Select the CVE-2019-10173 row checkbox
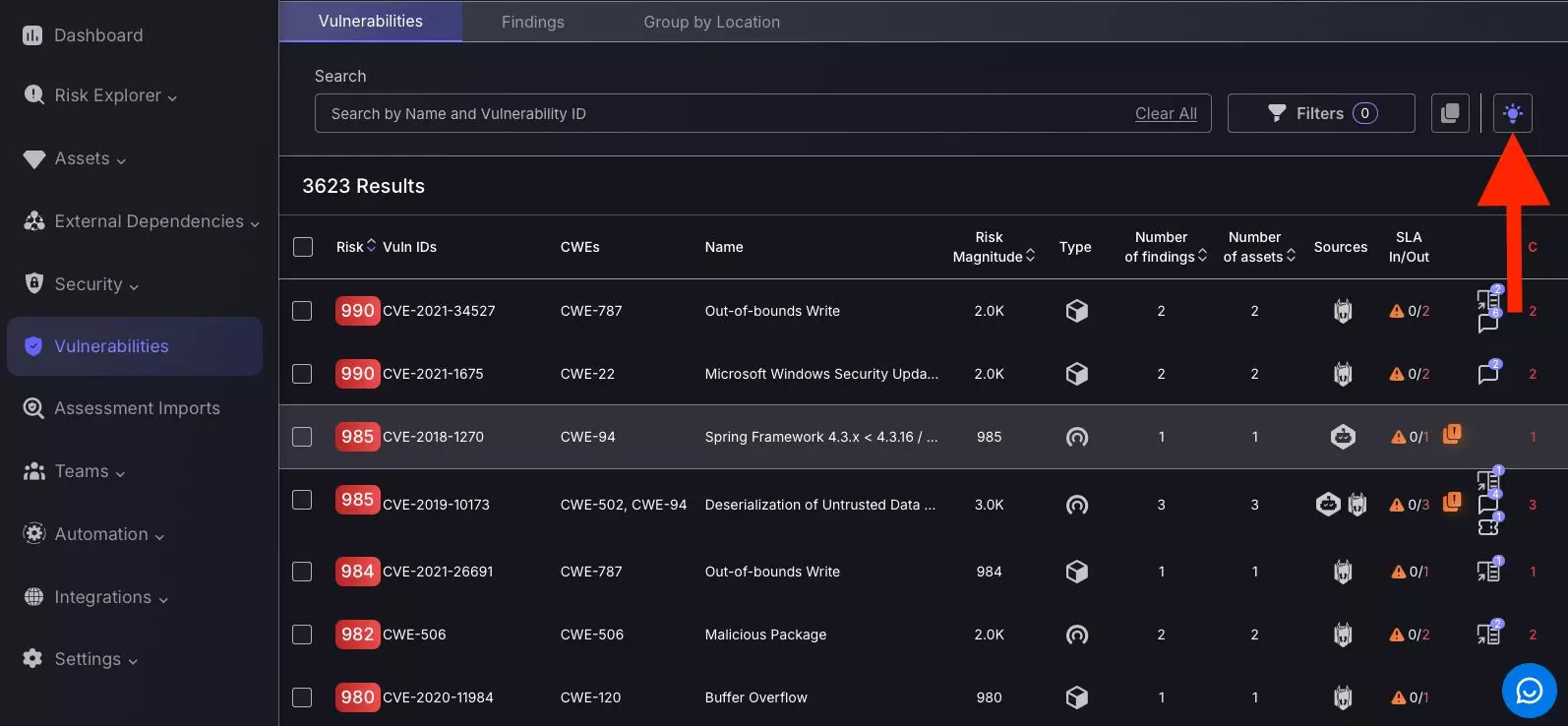Screen dimensions: 1568x726 302,500
